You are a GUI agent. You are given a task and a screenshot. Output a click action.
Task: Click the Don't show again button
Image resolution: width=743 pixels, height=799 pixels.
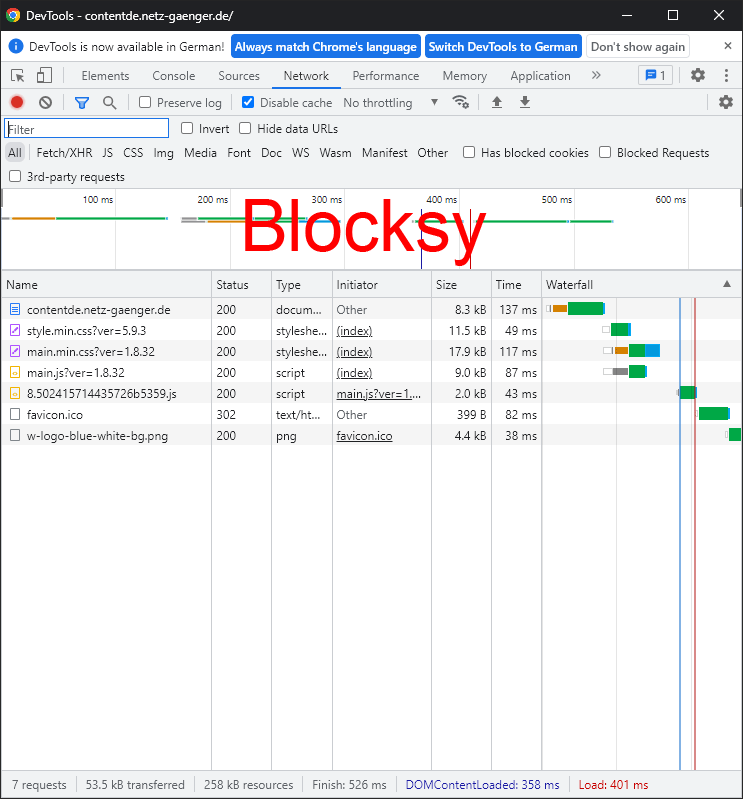point(638,46)
